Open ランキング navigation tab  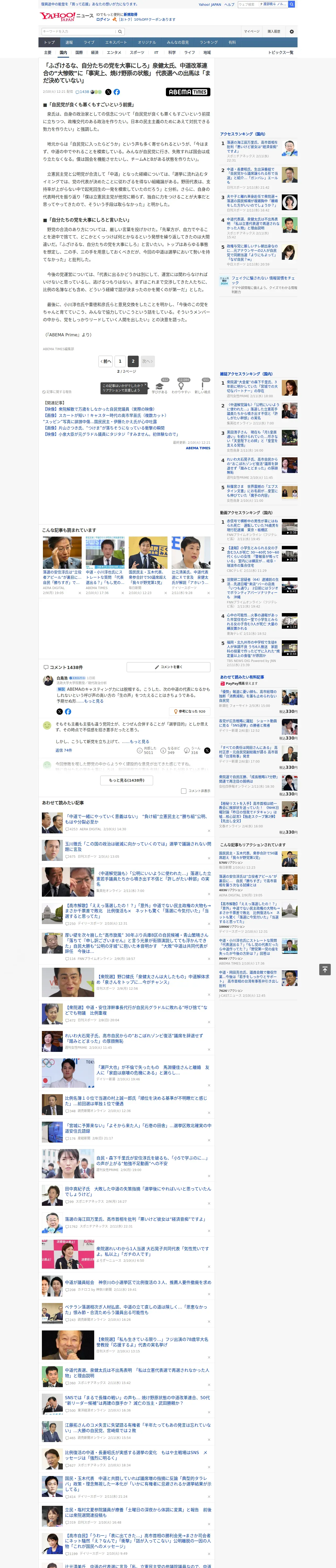coord(209,43)
